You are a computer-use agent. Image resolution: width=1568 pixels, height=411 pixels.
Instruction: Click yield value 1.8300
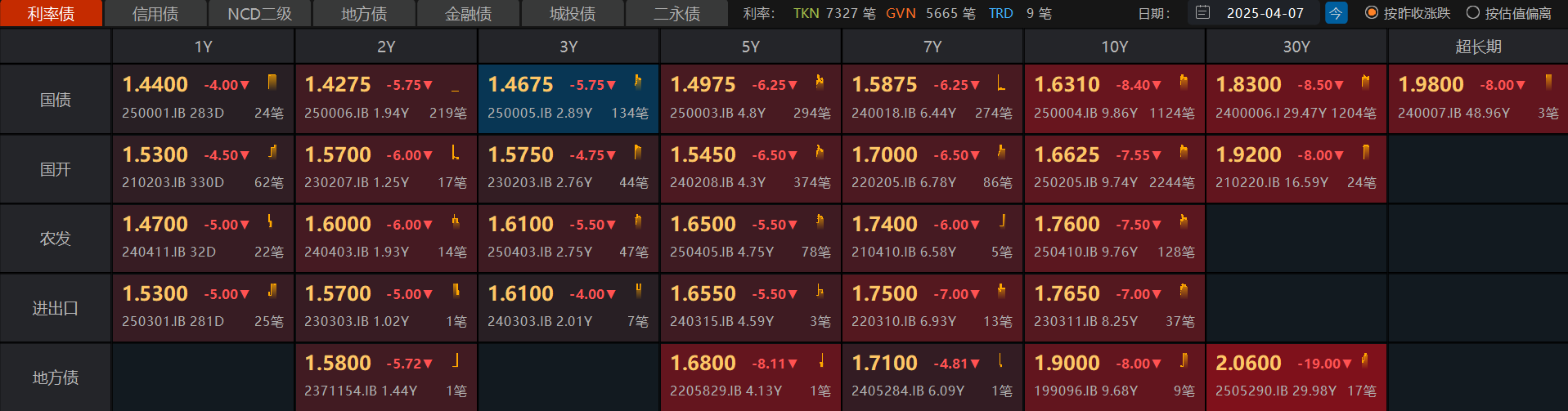[x=1249, y=84]
